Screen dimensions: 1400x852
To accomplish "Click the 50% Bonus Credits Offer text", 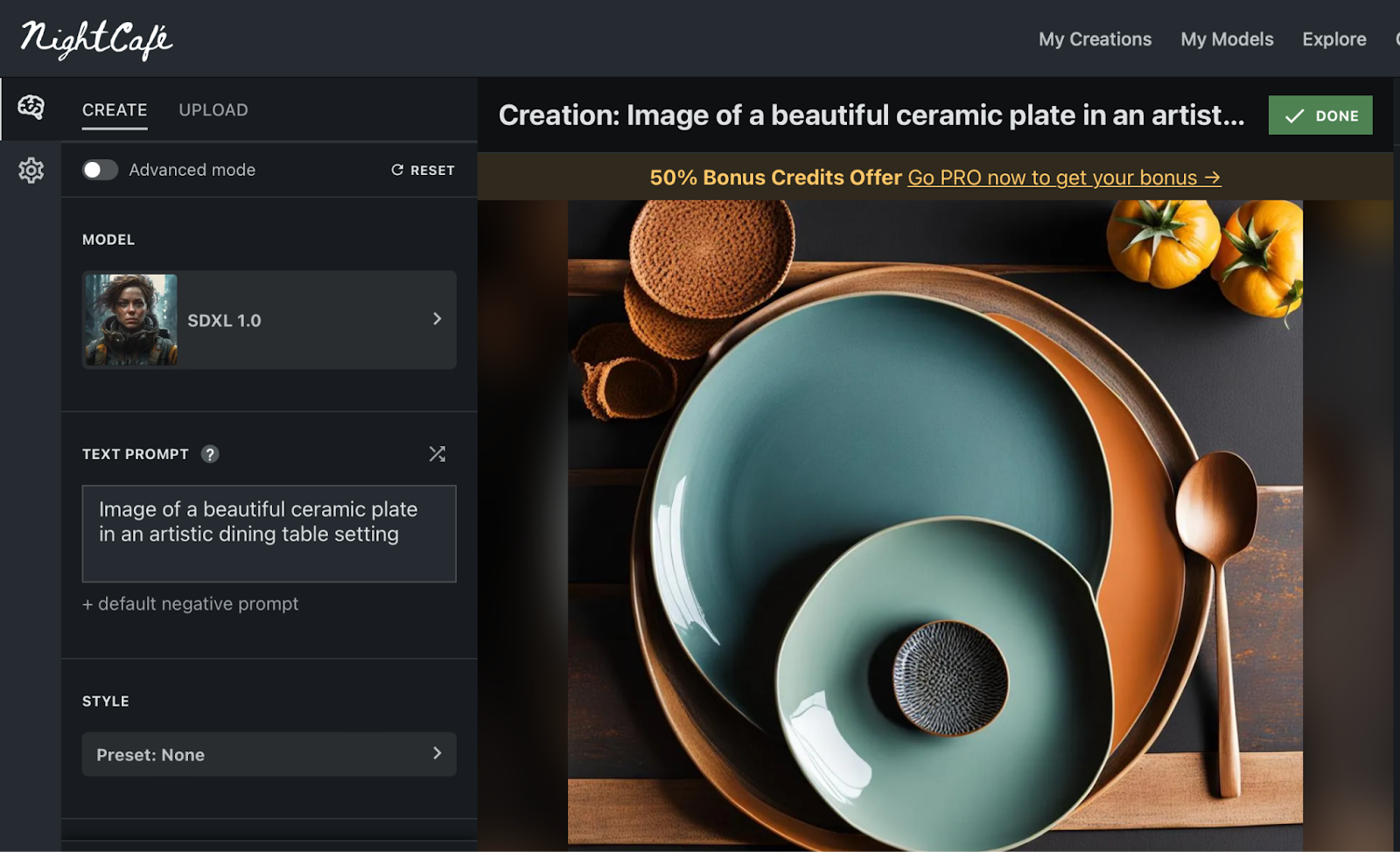I will (775, 178).
